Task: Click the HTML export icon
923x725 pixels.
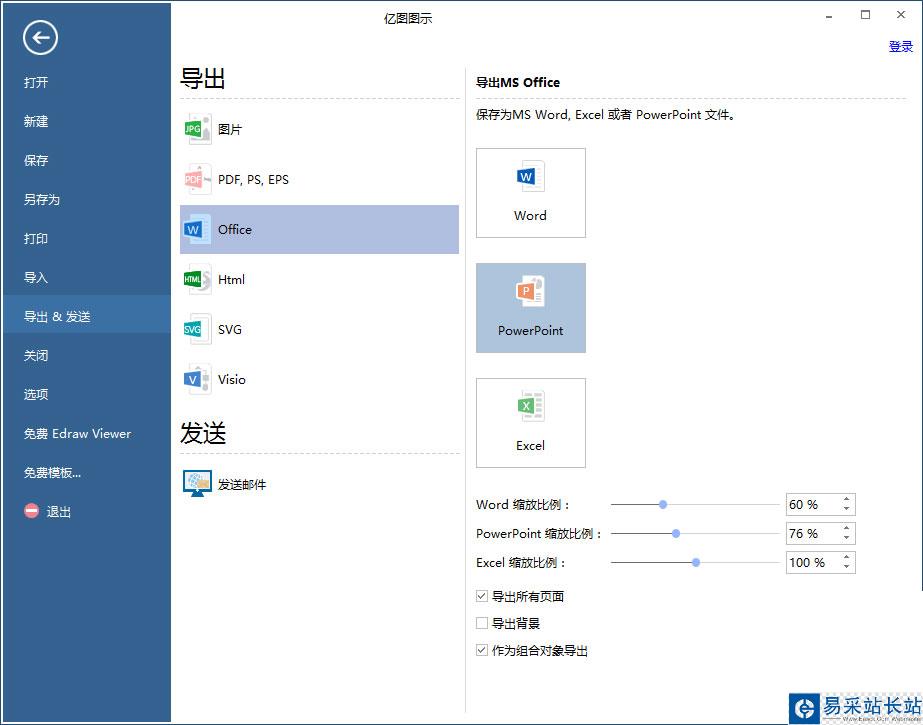Action: pos(197,280)
